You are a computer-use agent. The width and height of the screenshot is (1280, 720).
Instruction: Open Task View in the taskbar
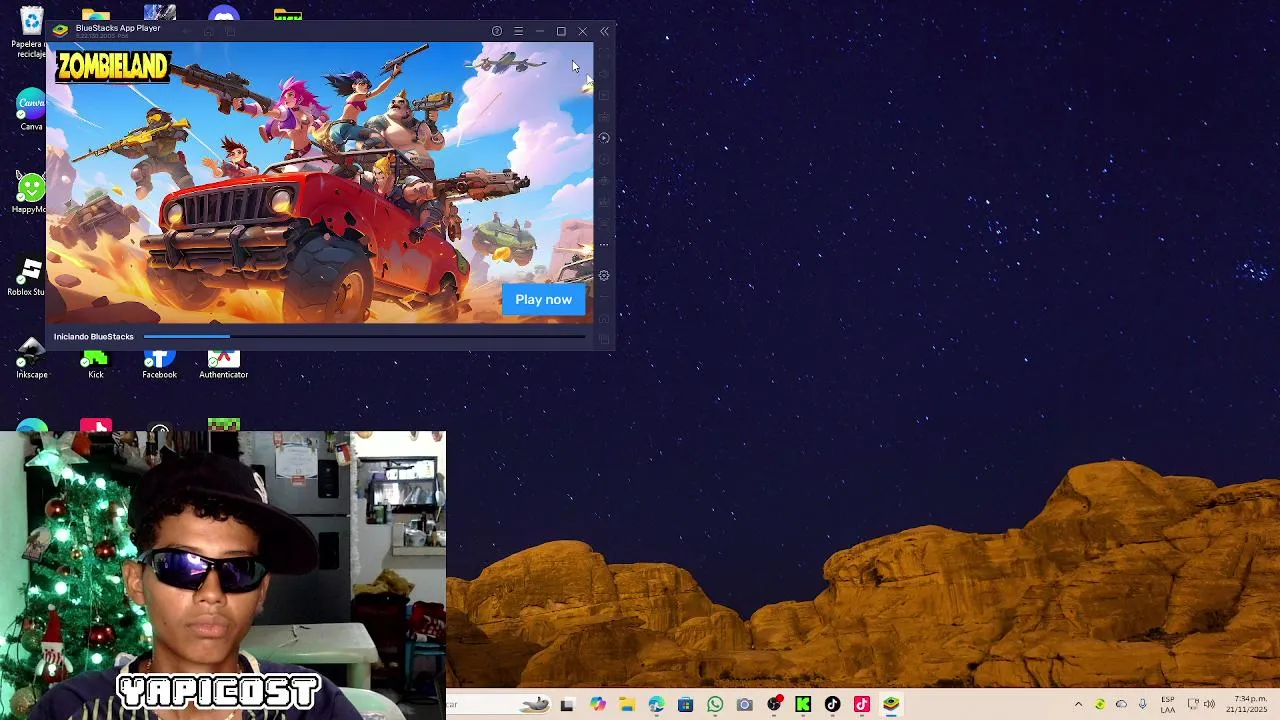(x=567, y=705)
